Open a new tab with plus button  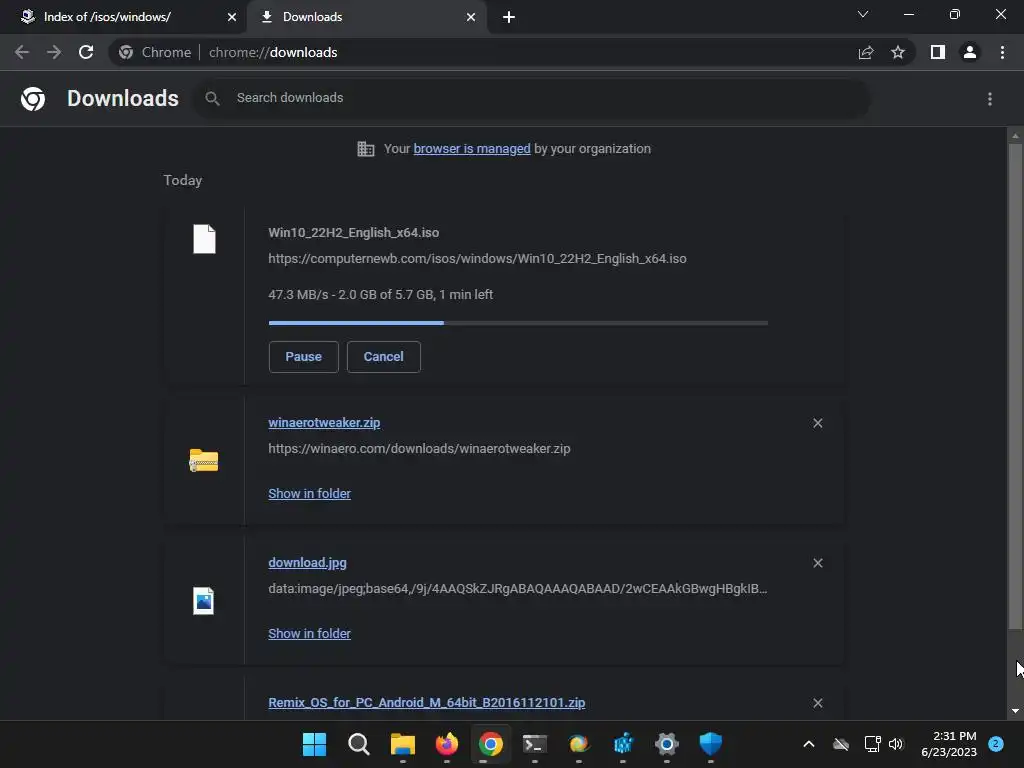tap(509, 17)
